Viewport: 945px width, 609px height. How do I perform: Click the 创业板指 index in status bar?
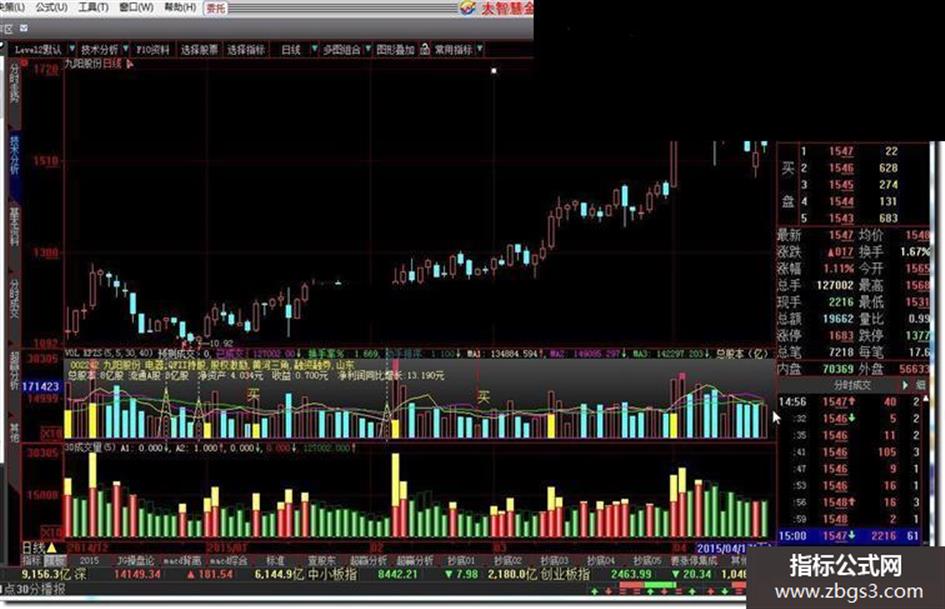565,575
